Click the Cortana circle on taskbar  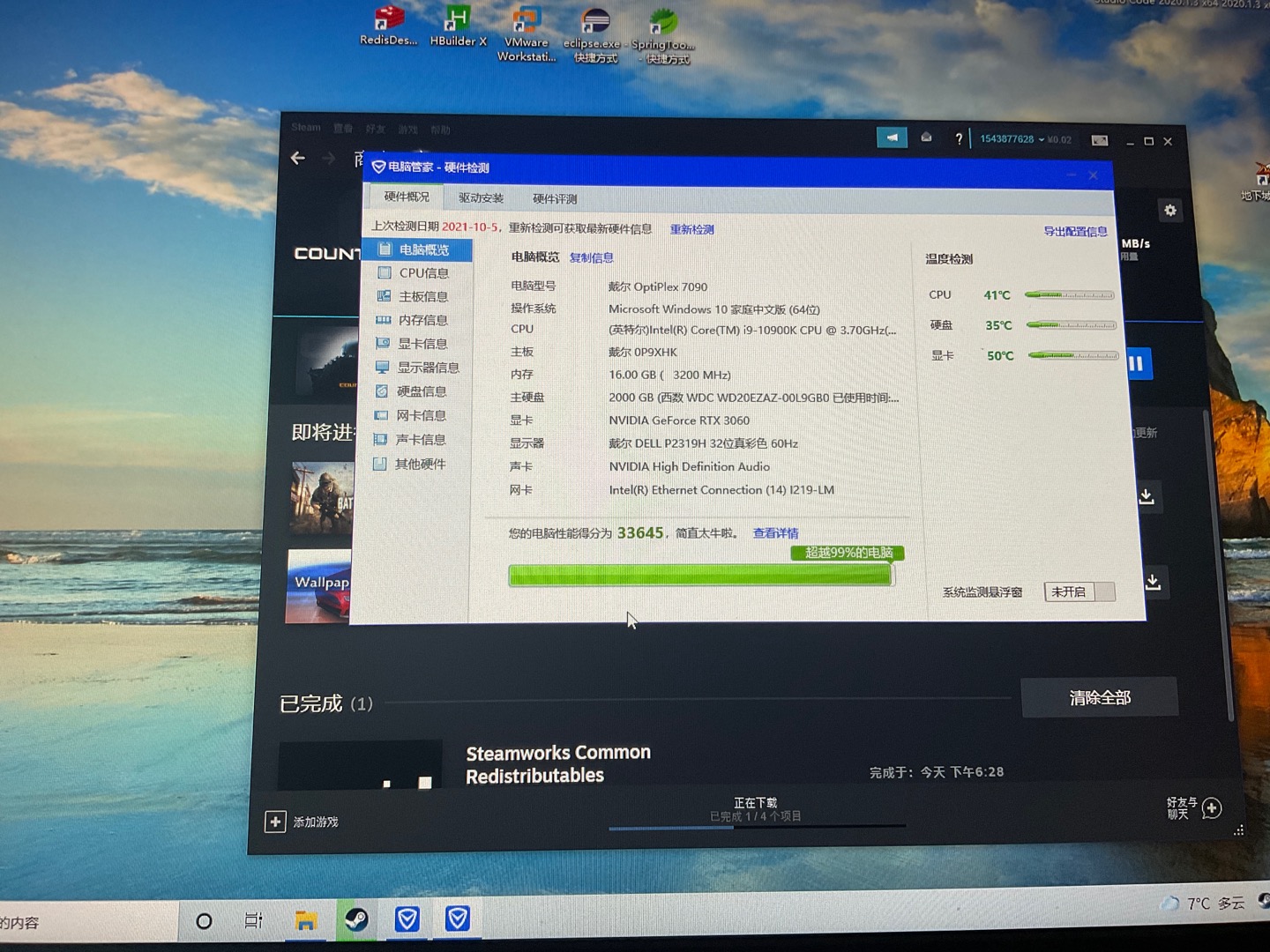click(x=204, y=922)
